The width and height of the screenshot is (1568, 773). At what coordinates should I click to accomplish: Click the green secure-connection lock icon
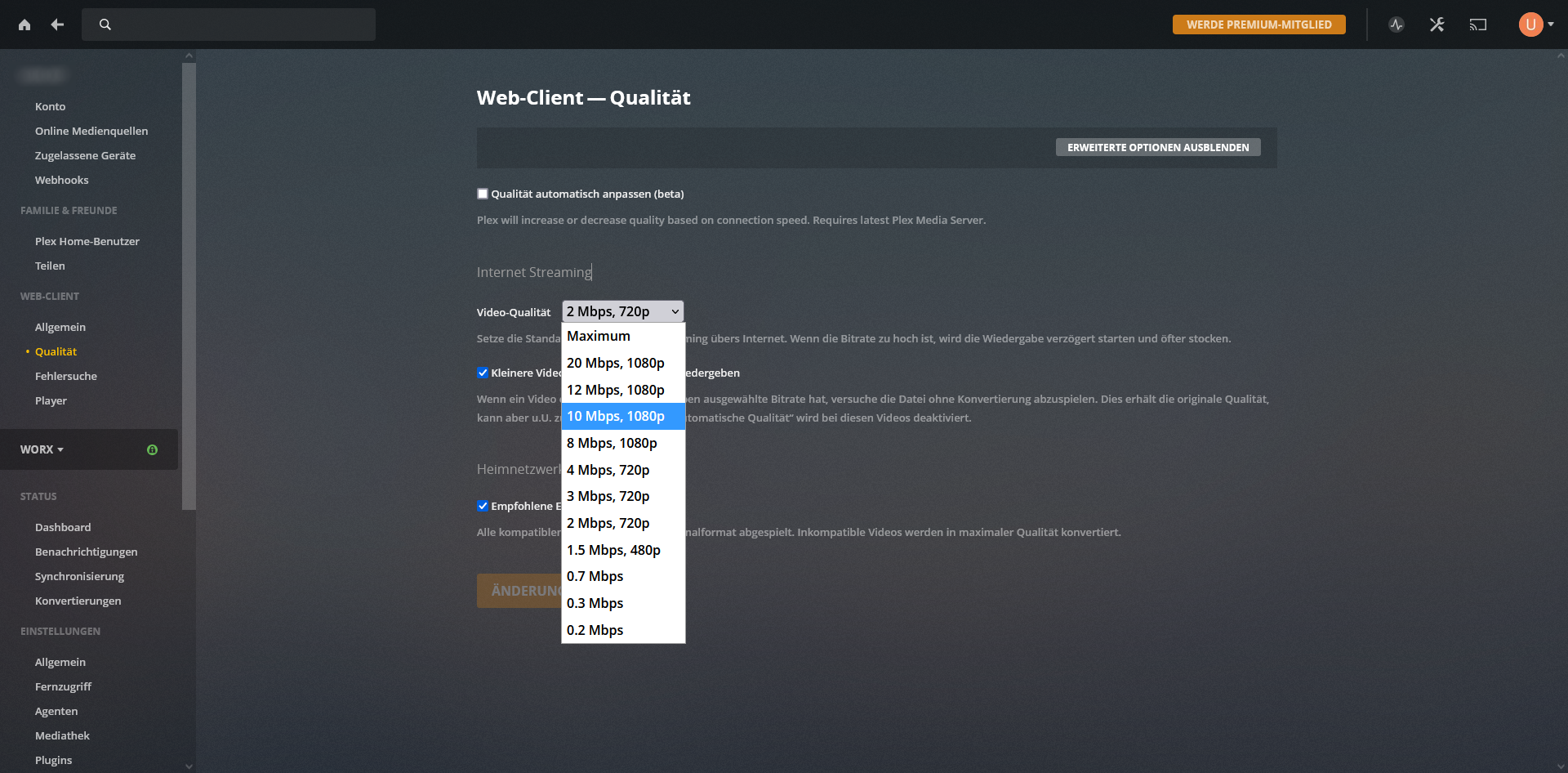click(152, 449)
